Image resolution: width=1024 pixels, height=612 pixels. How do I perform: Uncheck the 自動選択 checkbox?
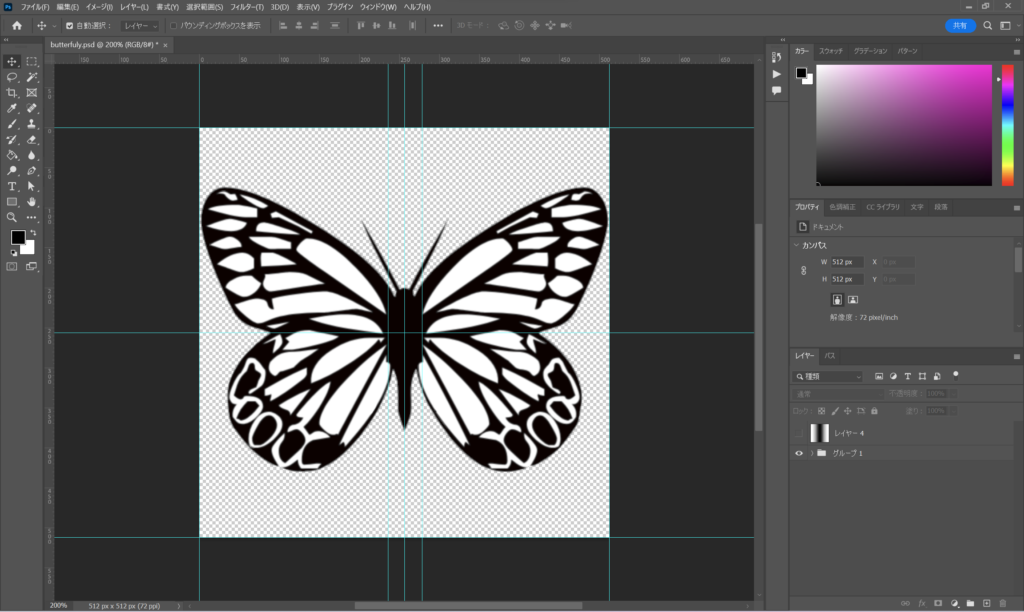69,25
